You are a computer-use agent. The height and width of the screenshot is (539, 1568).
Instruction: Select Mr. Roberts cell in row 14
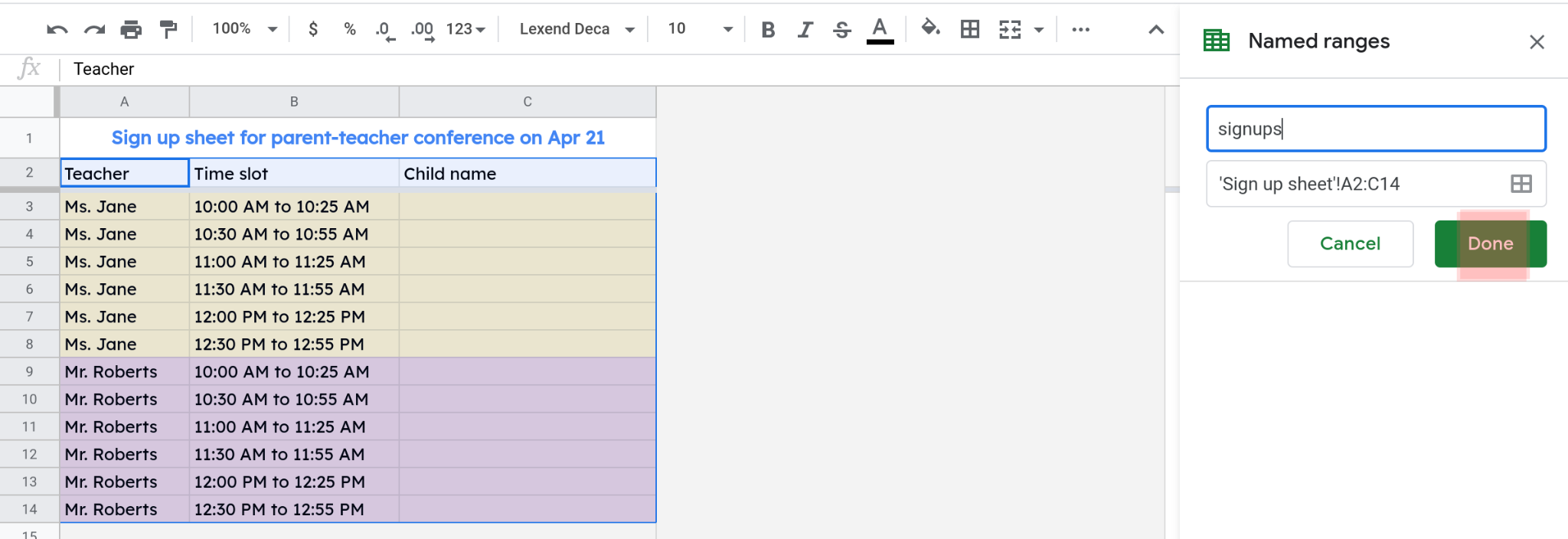click(x=124, y=510)
